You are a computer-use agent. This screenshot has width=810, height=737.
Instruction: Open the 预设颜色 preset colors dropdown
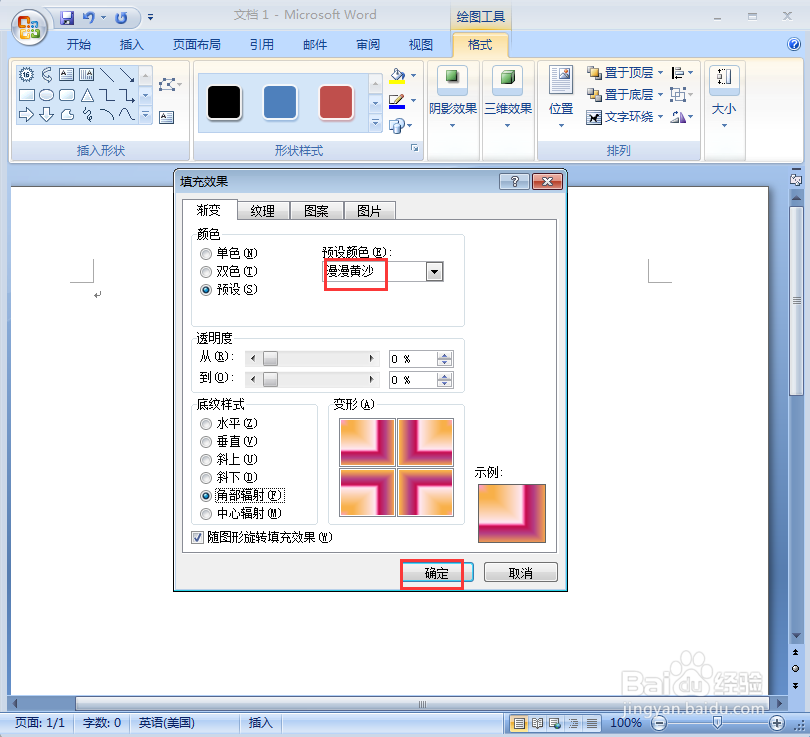coord(434,271)
